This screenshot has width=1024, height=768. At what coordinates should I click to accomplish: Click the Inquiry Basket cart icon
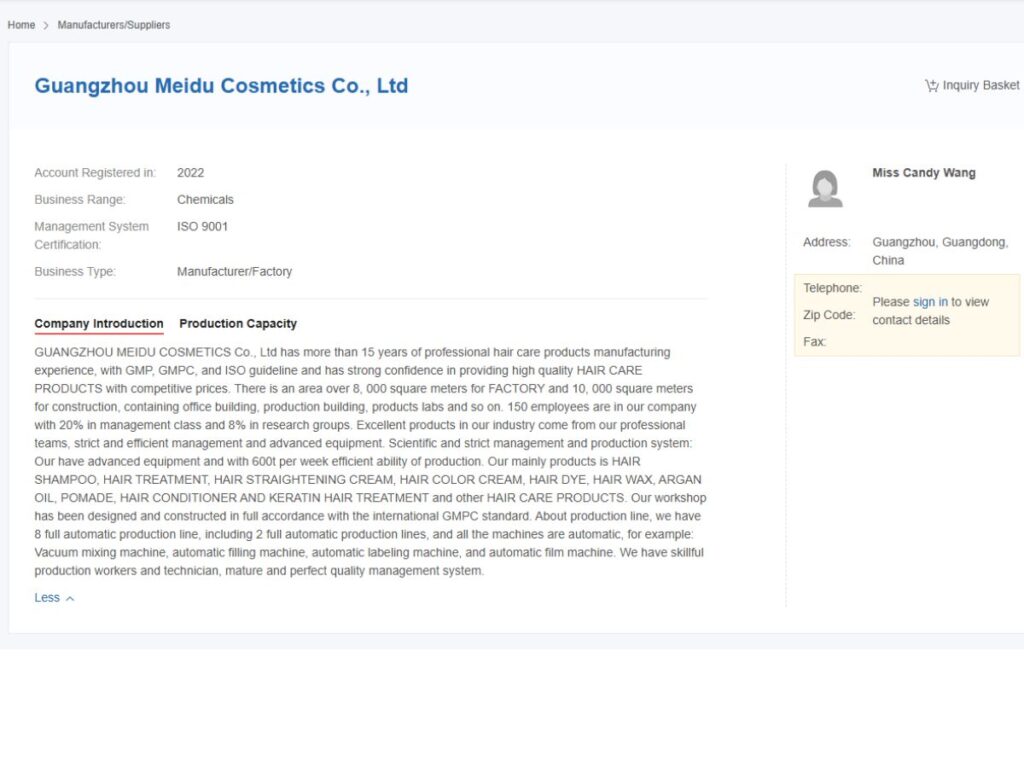[x=931, y=86]
